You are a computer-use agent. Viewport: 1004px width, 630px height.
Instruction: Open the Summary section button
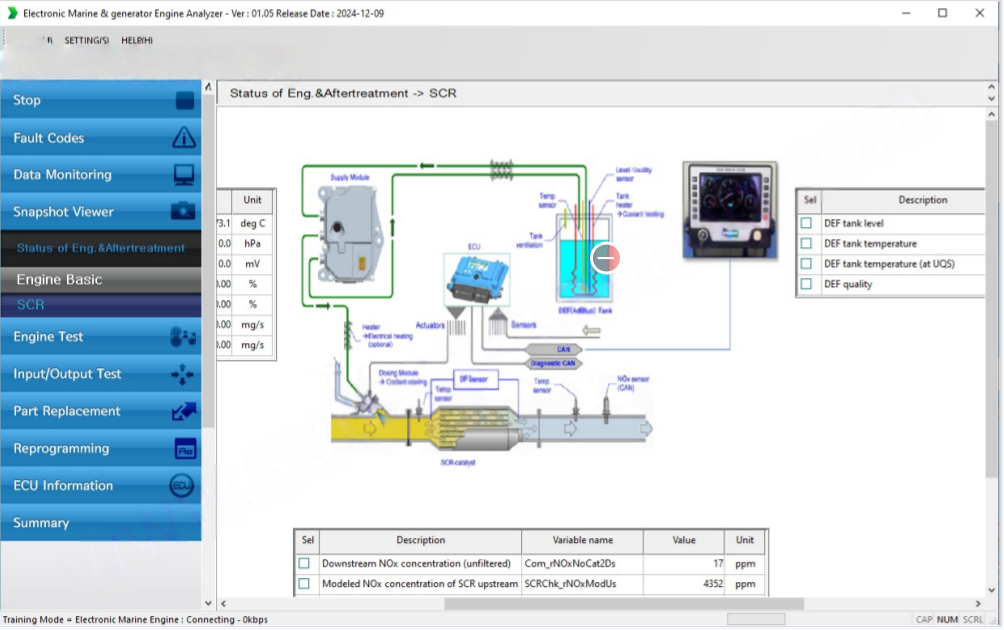(x=41, y=523)
